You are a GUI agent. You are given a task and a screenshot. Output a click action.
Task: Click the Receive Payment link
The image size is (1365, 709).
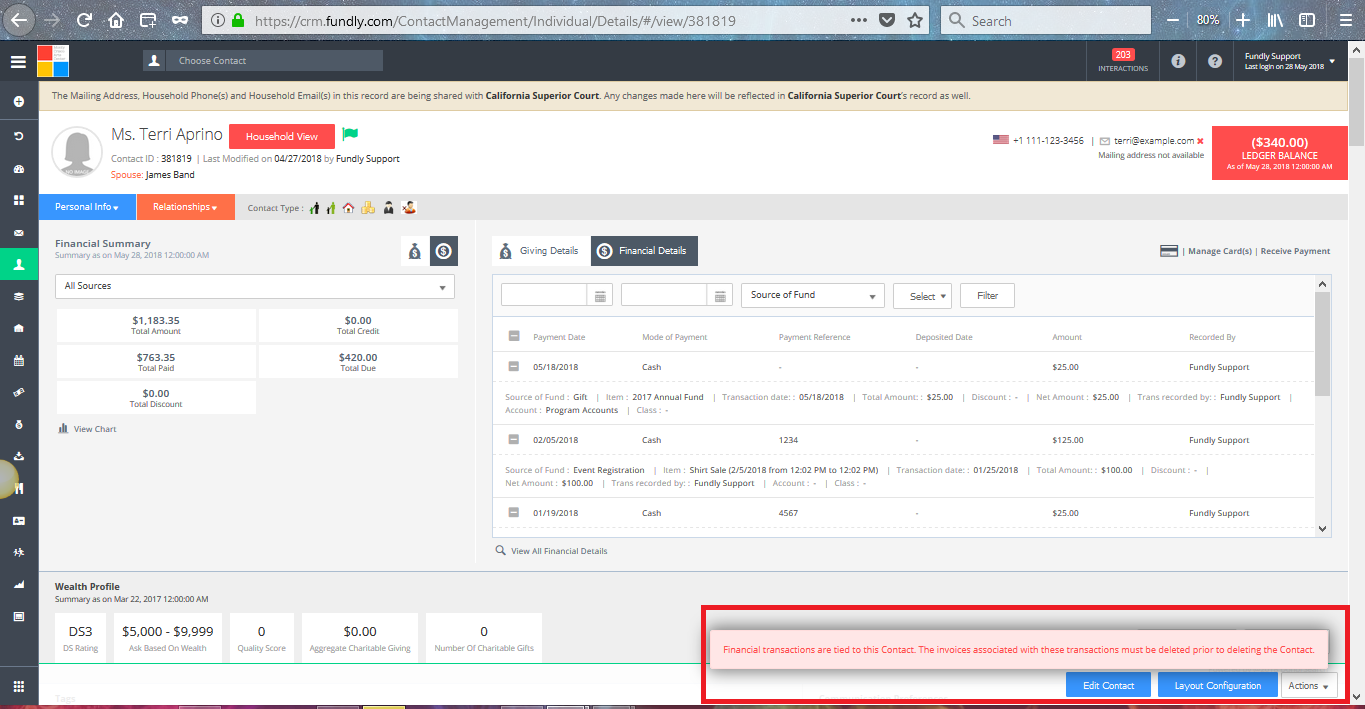[1296, 251]
